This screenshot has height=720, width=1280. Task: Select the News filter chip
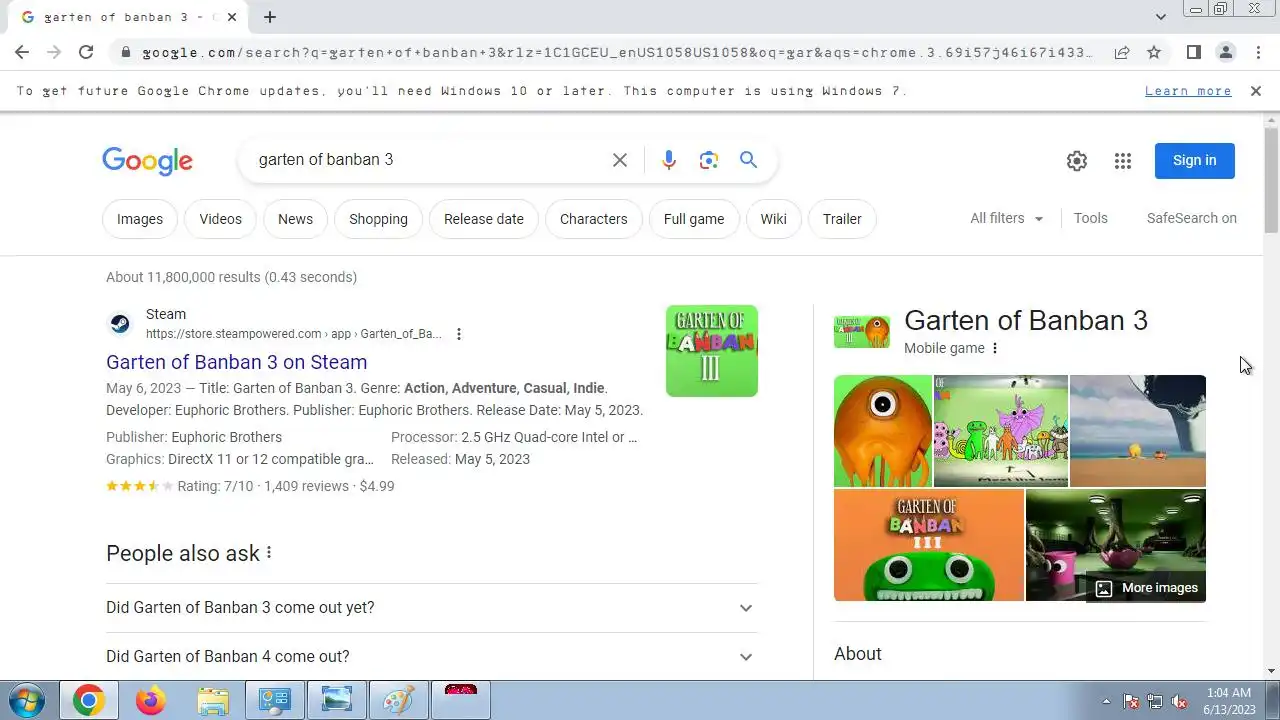point(295,219)
